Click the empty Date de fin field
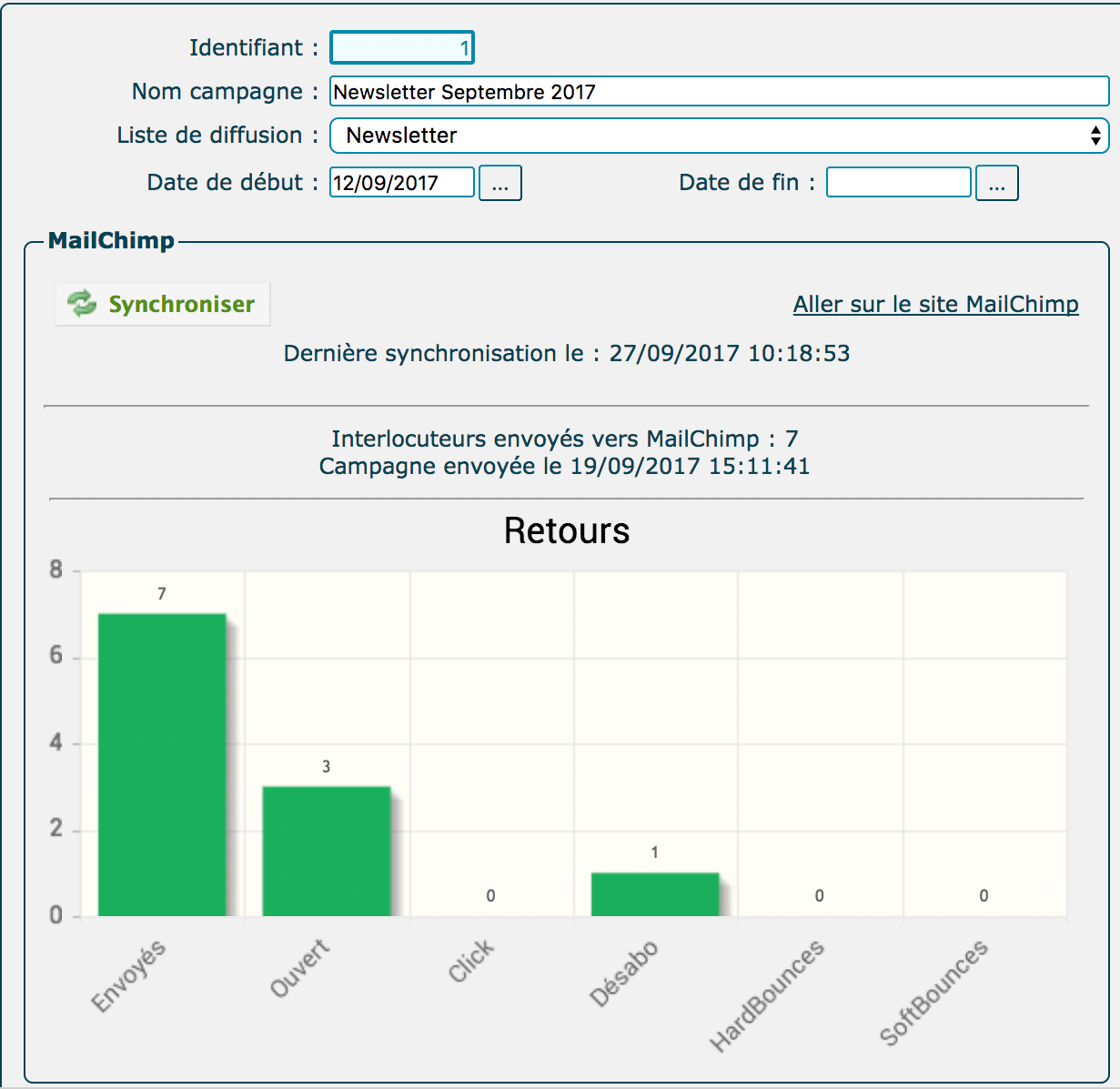The image size is (1120, 1089). (x=899, y=182)
